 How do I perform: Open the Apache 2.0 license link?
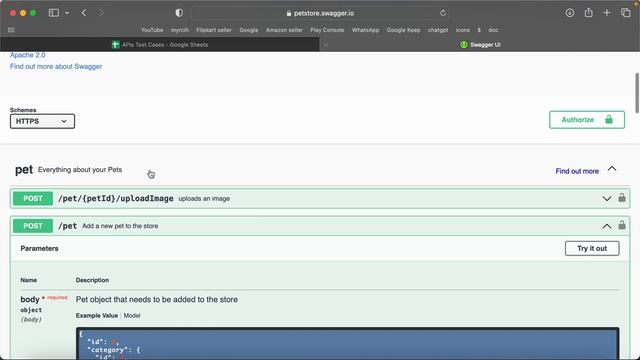tap(27, 55)
